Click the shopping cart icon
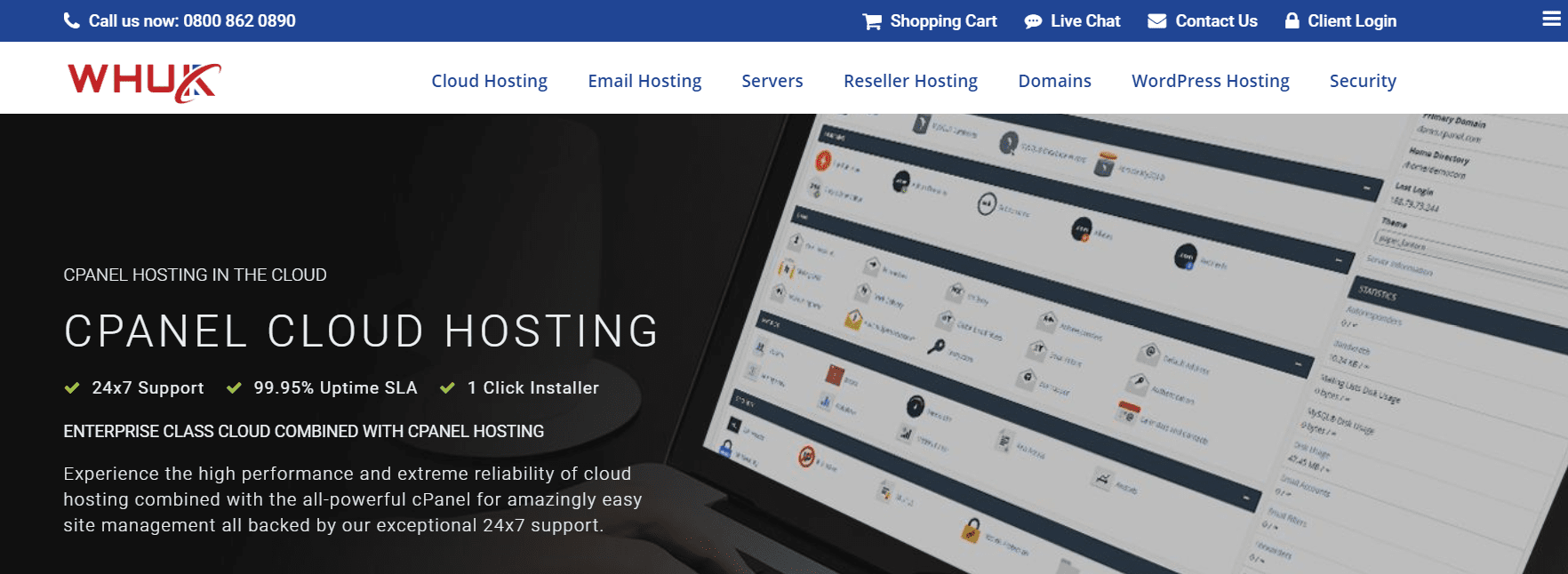The image size is (1568, 574). click(872, 21)
